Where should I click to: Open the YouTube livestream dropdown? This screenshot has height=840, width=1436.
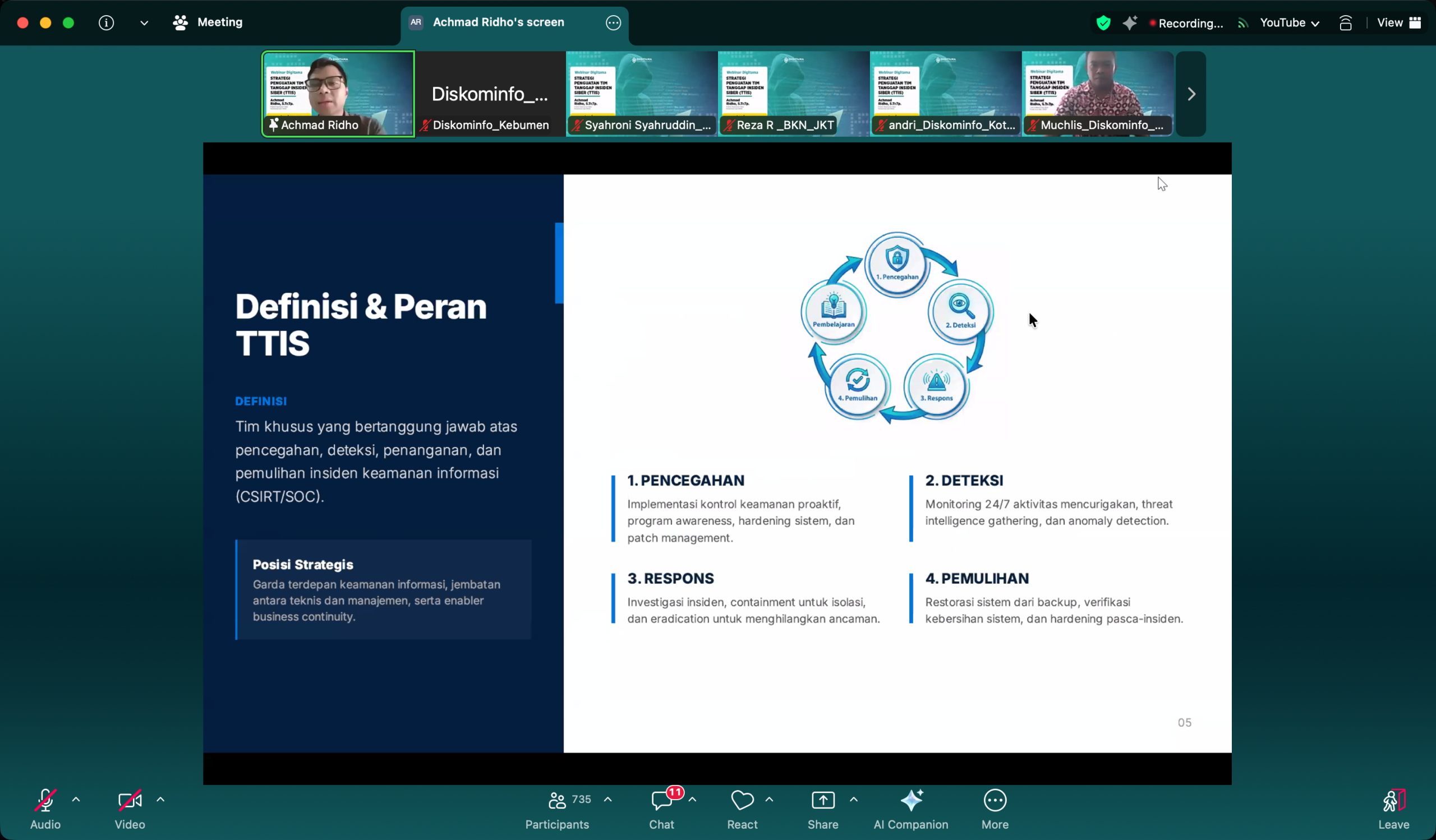click(x=1289, y=23)
